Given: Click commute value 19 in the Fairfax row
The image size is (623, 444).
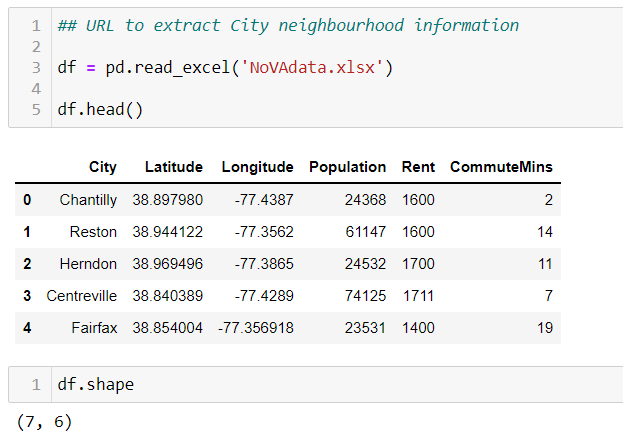Looking at the screenshot, I should point(545,328).
